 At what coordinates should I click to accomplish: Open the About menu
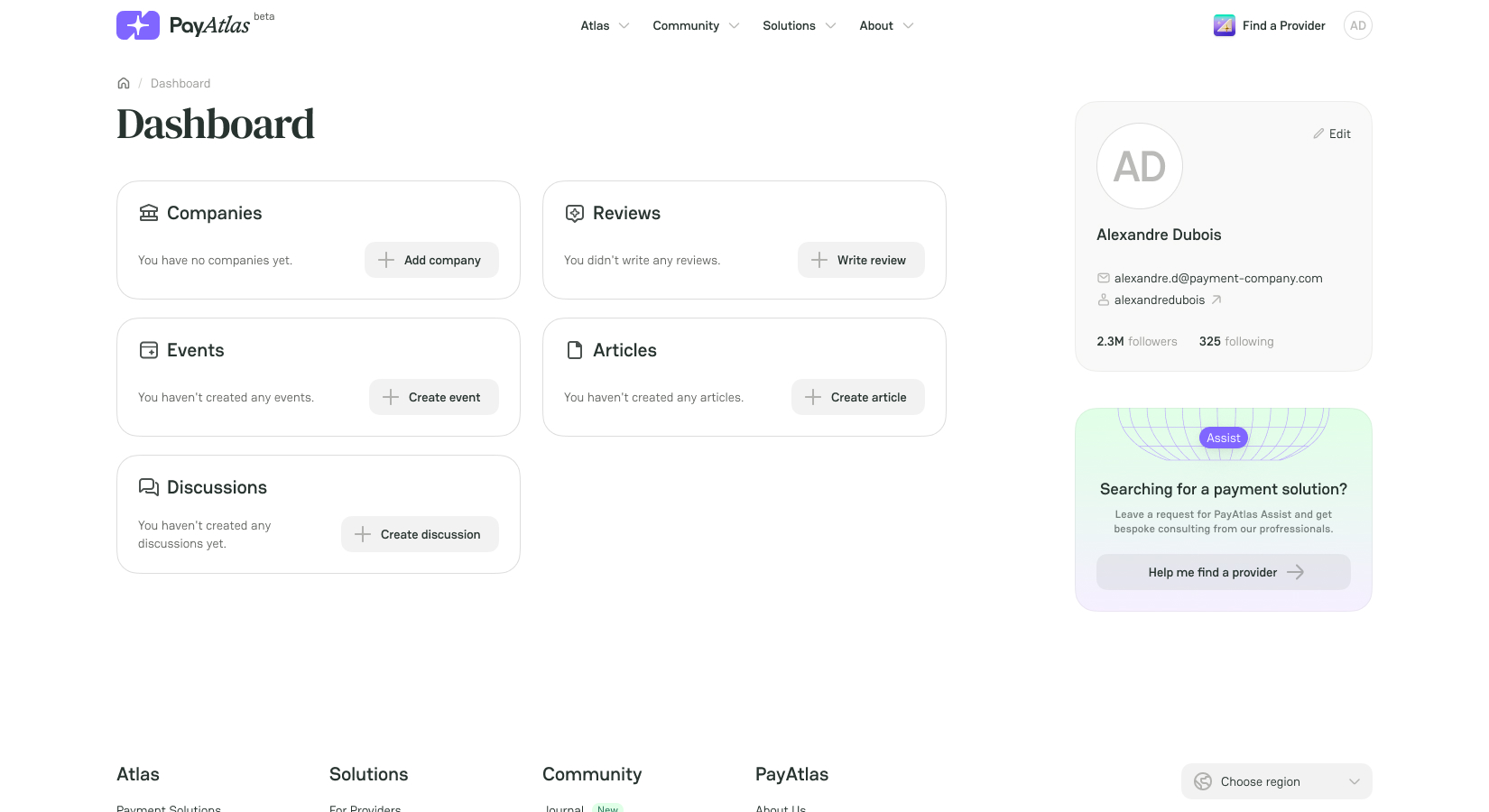(x=886, y=25)
